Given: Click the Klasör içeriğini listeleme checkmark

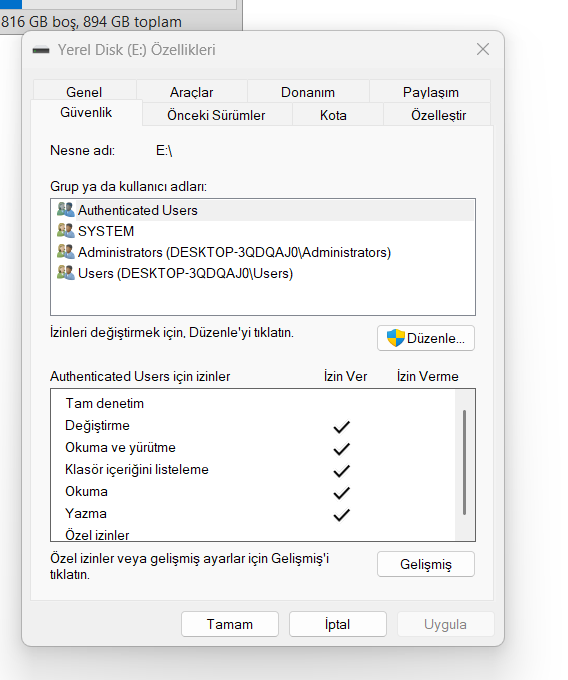Looking at the screenshot, I should coord(342,471).
